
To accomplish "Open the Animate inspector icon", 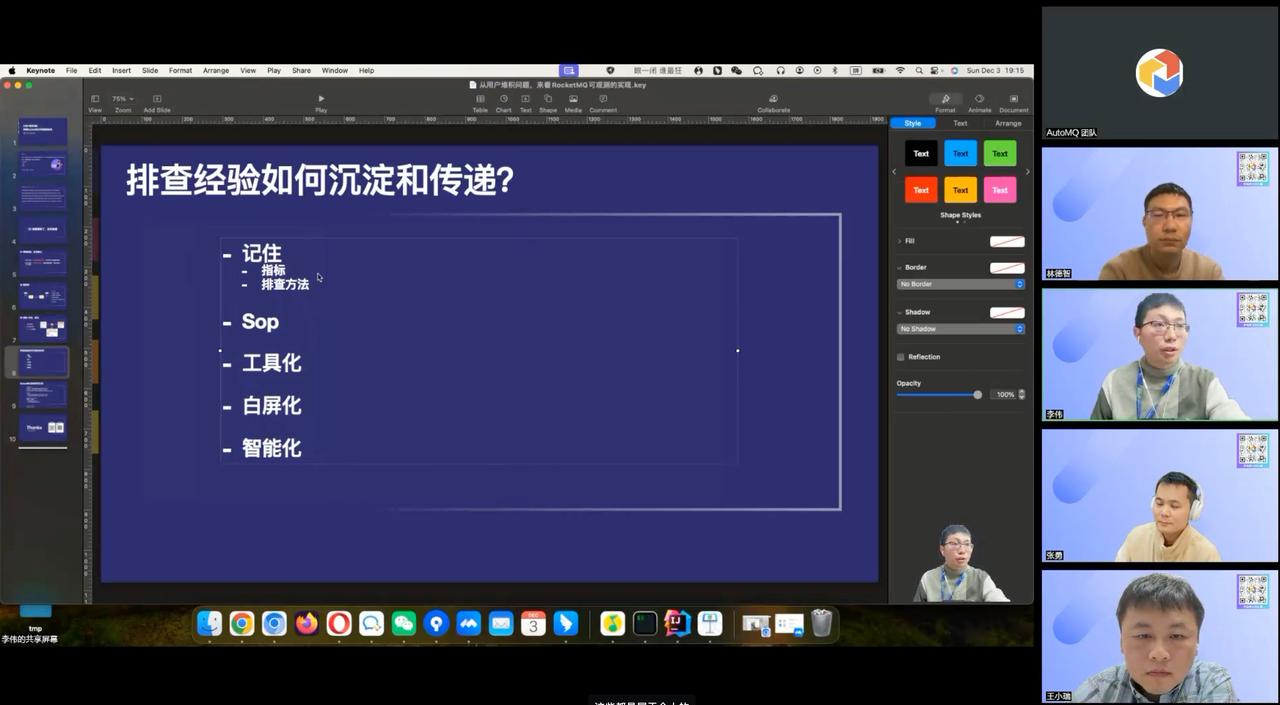I will point(979,99).
